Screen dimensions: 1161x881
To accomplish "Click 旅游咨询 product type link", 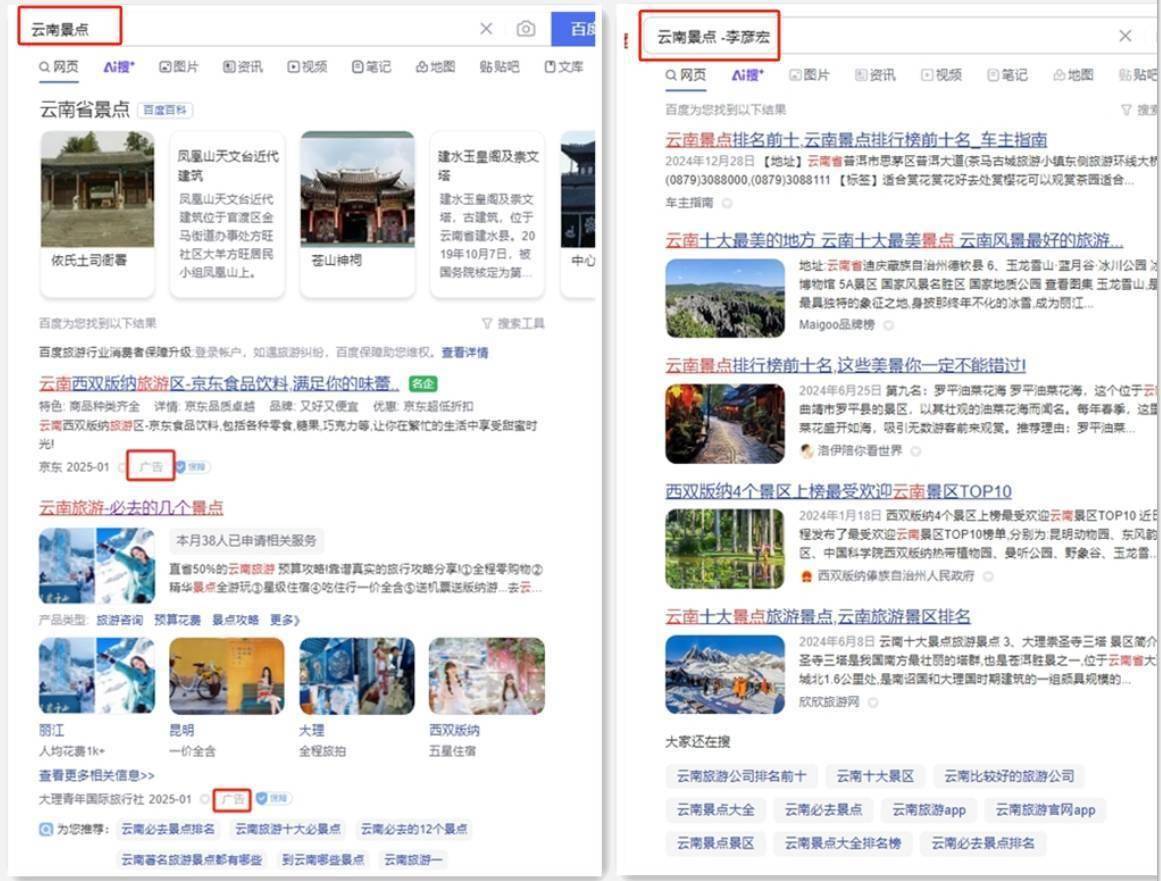I will coord(119,620).
